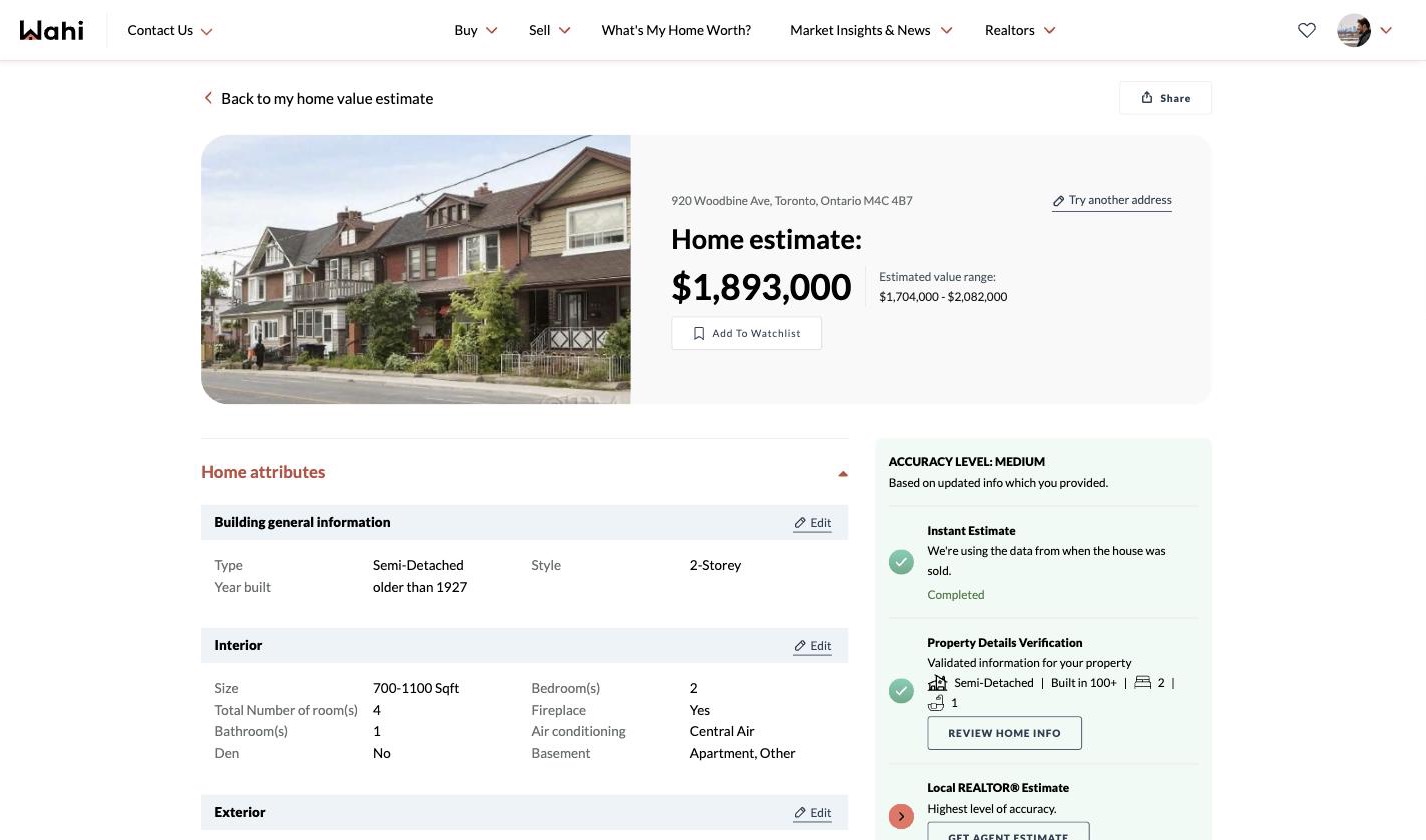Open What's My Home Worth page
This screenshot has width=1426, height=840.
676,30
